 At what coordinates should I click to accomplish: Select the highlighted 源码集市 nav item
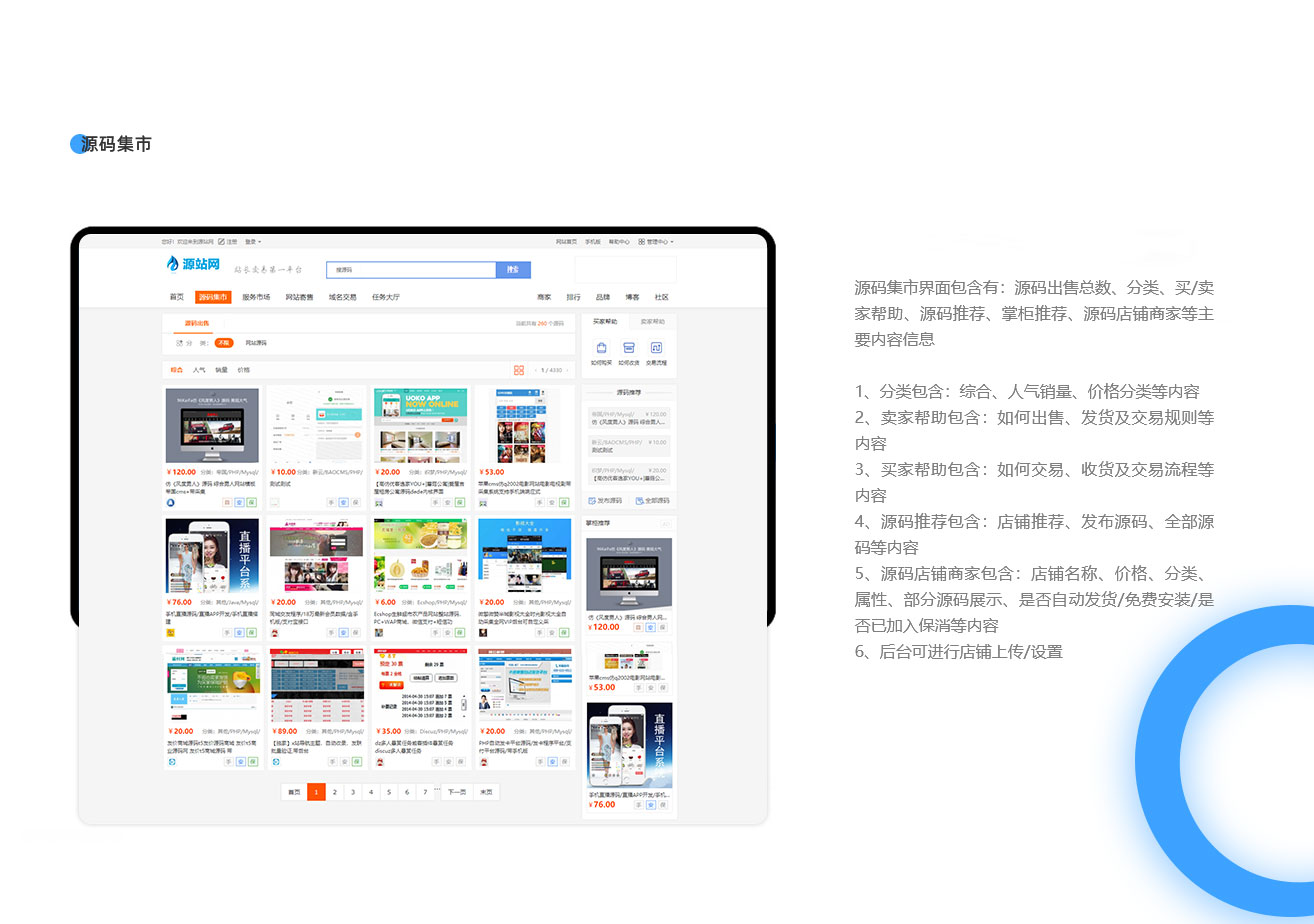tap(213, 297)
